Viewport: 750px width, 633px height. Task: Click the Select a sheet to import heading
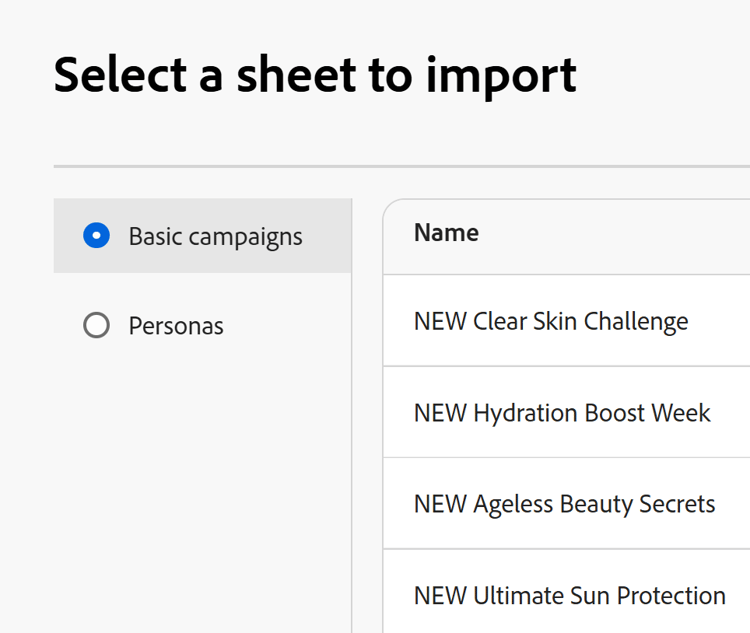coord(315,75)
